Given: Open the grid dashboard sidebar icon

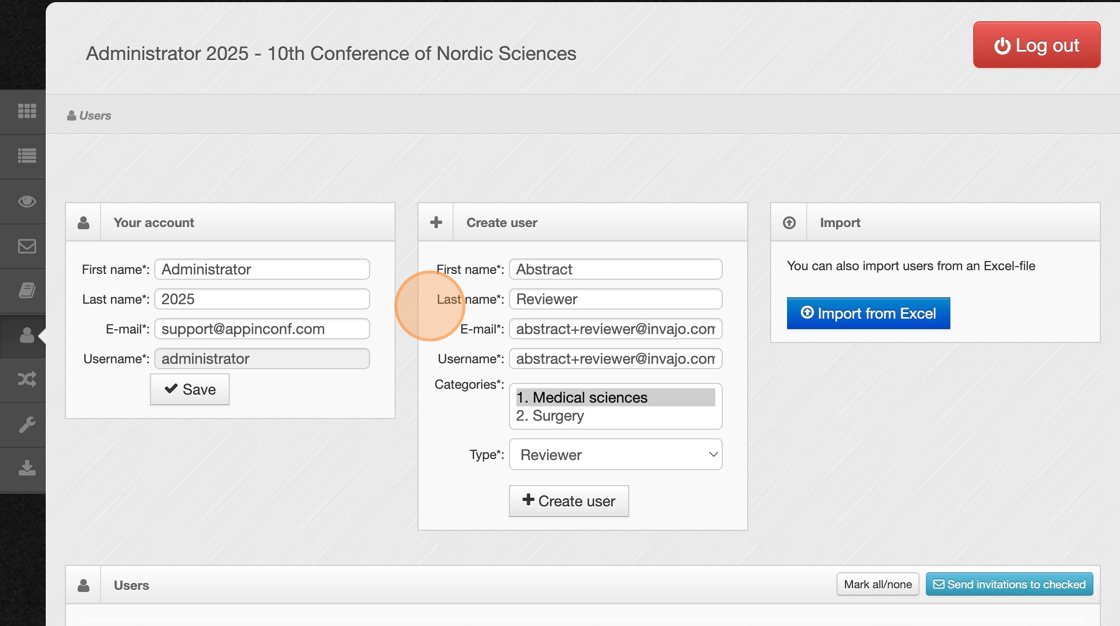Looking at the screenshot, I should (x=27, y=111).
